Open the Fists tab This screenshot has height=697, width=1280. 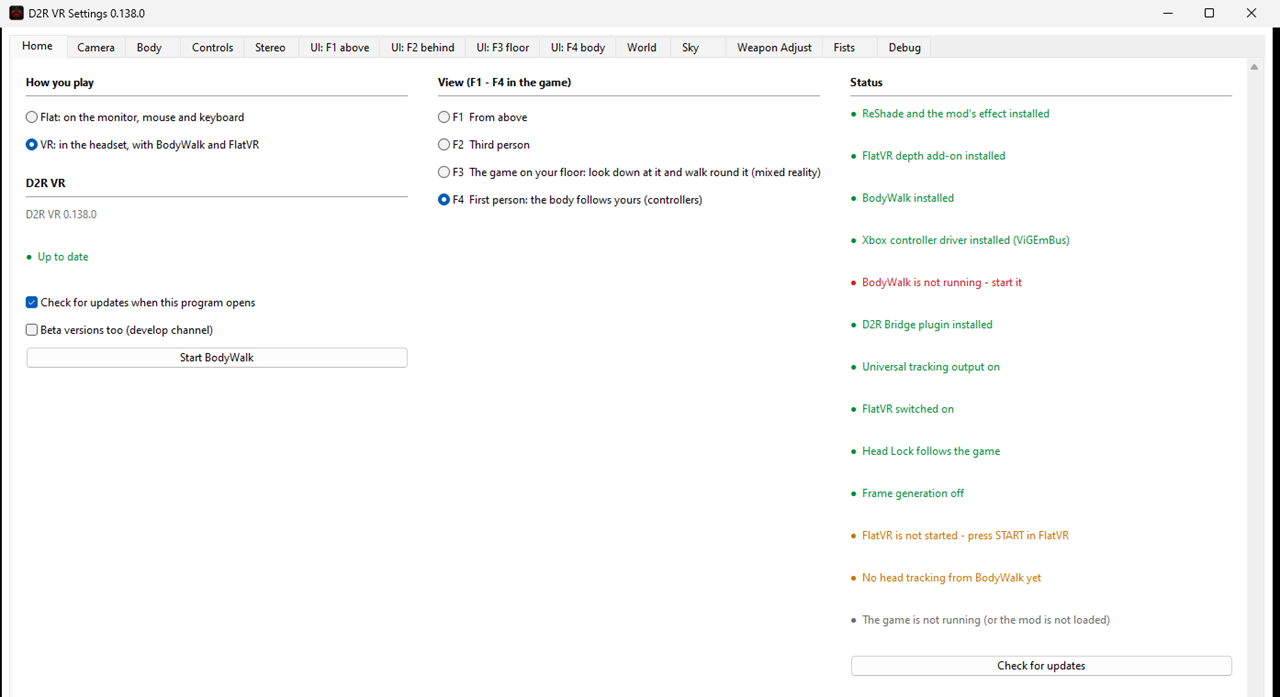click(844, 47)
